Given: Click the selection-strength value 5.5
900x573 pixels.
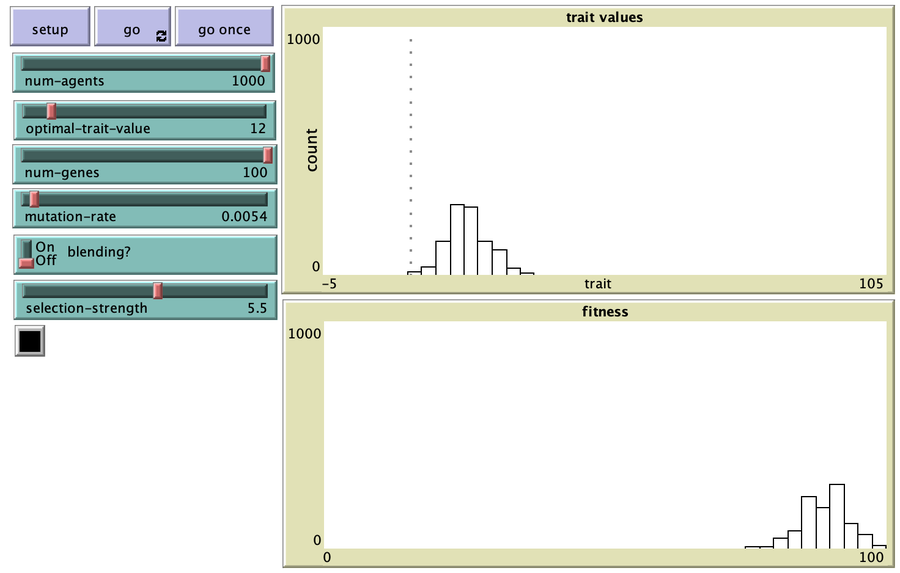Looking at the screenshot, I should coord(257,308).
